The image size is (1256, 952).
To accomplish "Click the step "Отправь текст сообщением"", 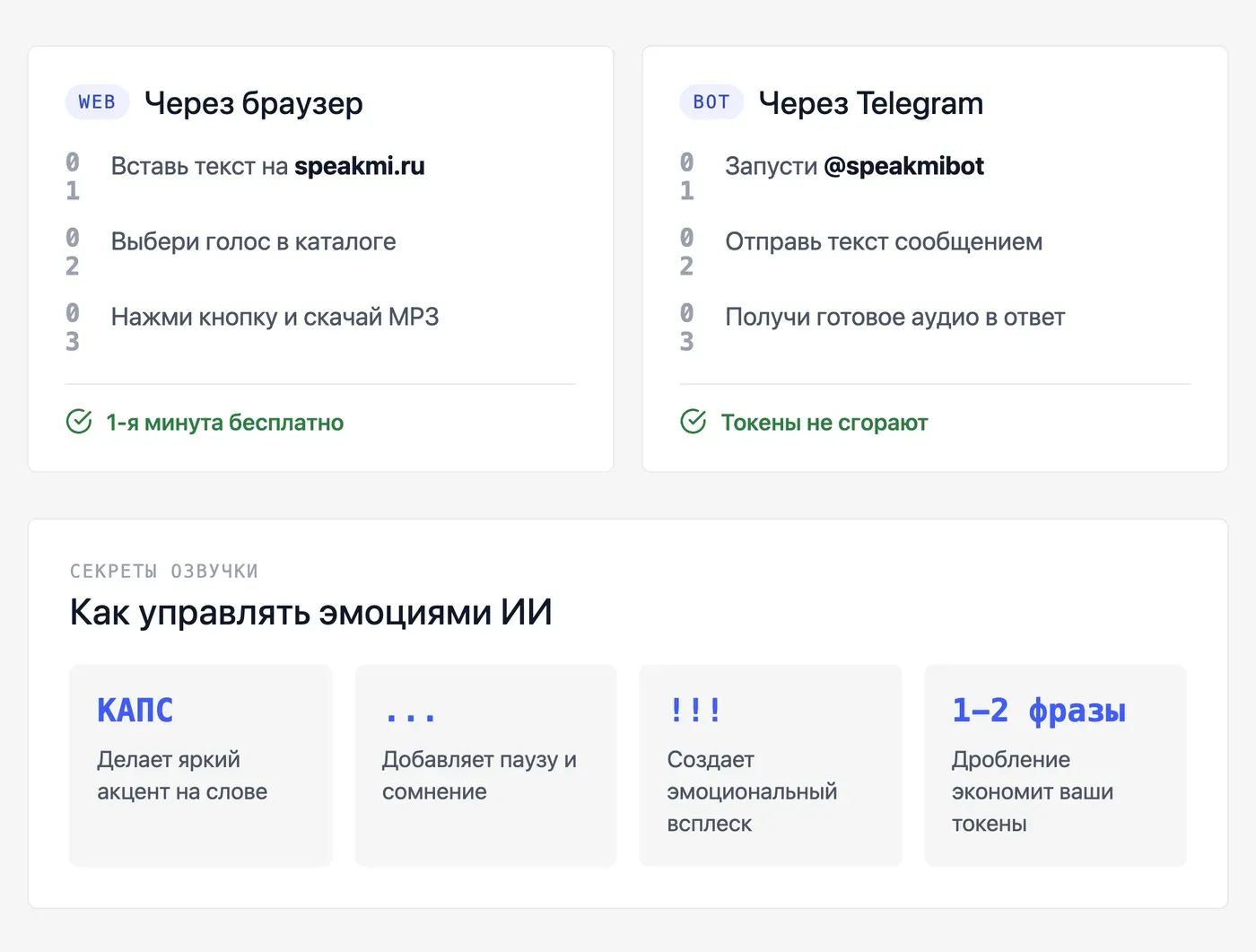I will [x=884, y=241].
